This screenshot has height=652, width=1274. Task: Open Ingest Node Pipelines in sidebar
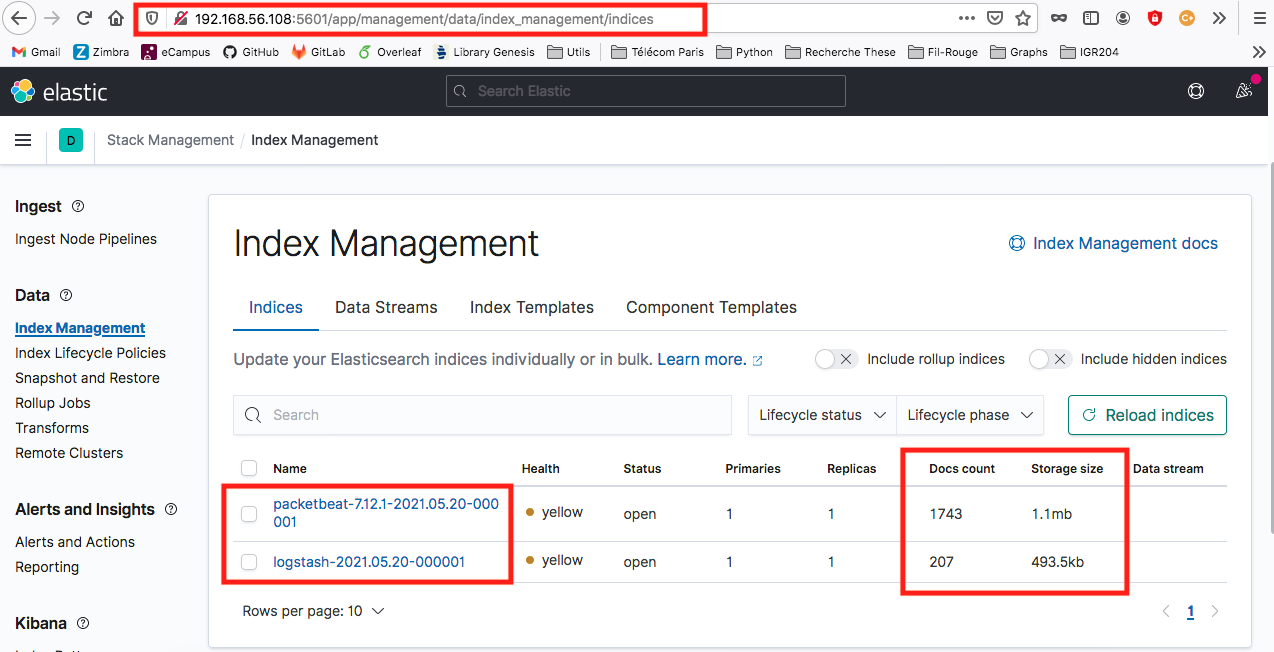pos(86,239)
